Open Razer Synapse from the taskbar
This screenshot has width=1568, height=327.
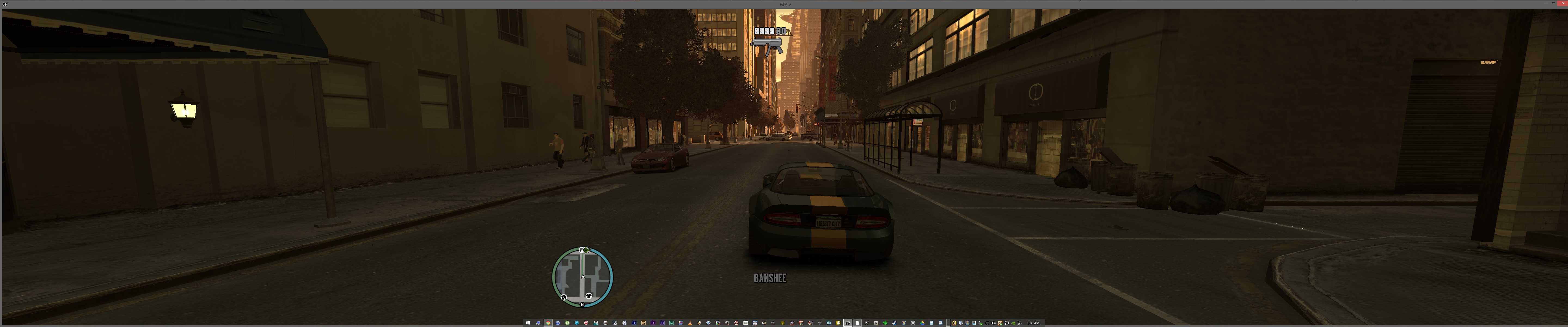pyautogui.click(x=886, y=323)
